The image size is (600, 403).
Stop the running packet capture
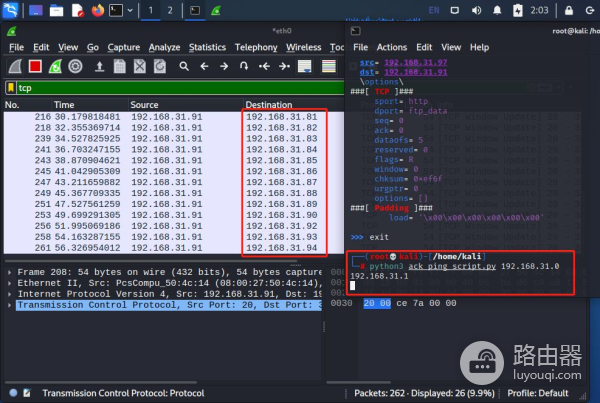pos(34,67)
